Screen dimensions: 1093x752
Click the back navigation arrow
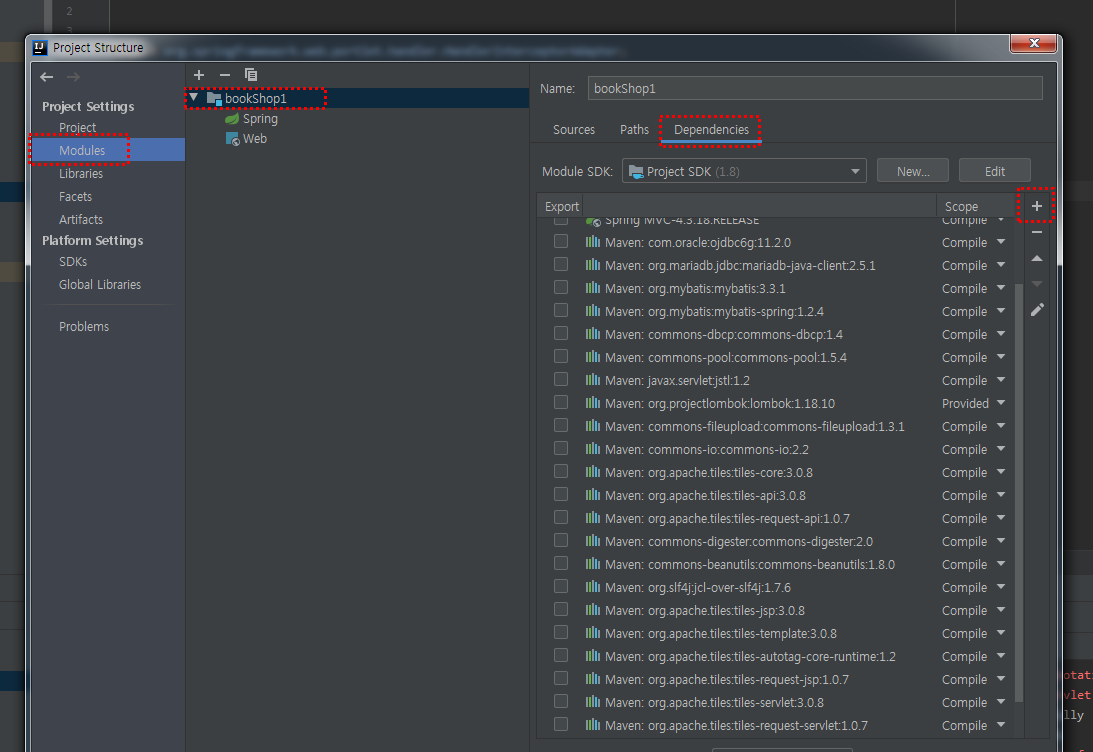(x=47, y=77)
